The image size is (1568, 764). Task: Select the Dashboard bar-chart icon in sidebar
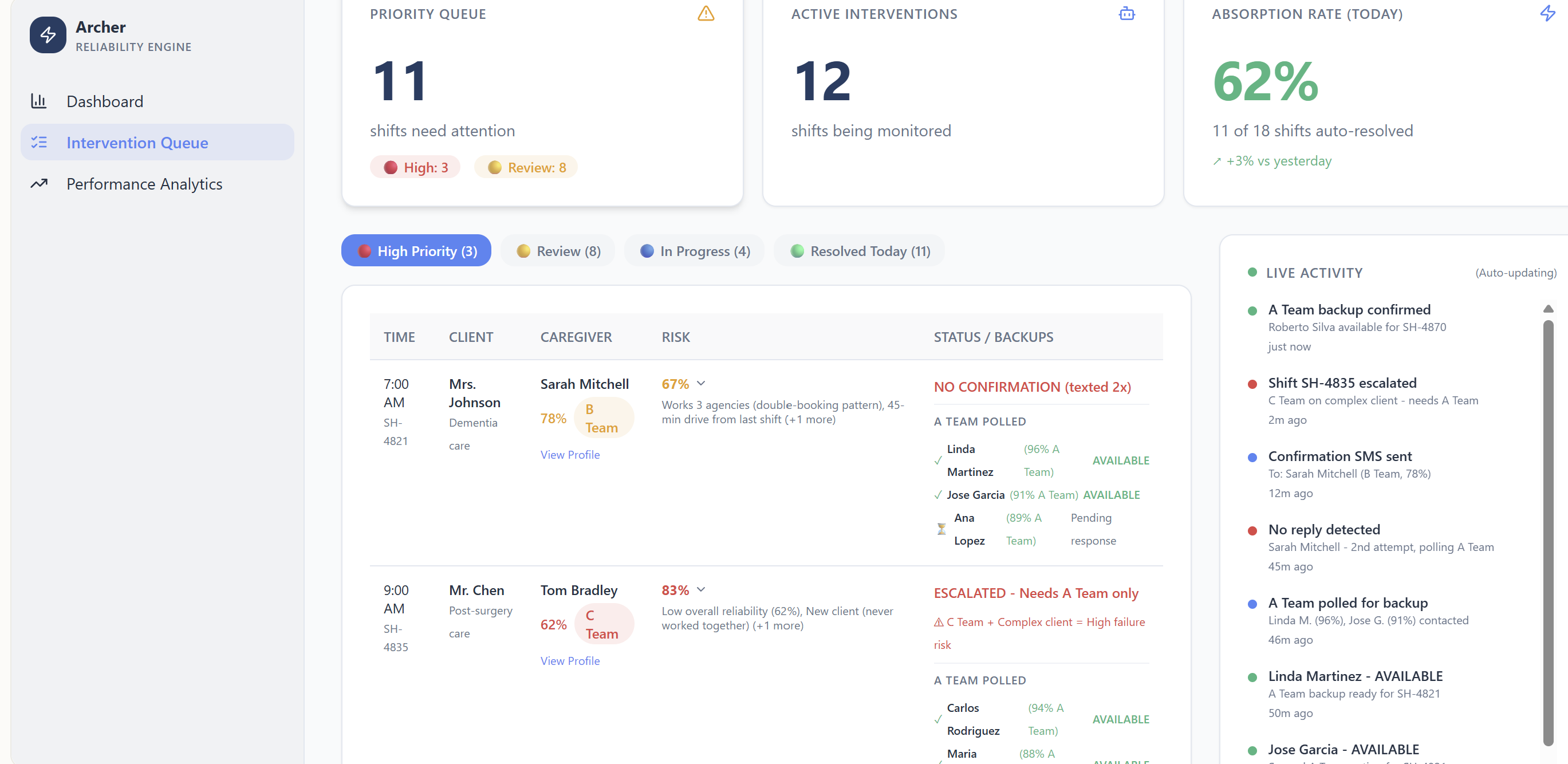[39, 101]
